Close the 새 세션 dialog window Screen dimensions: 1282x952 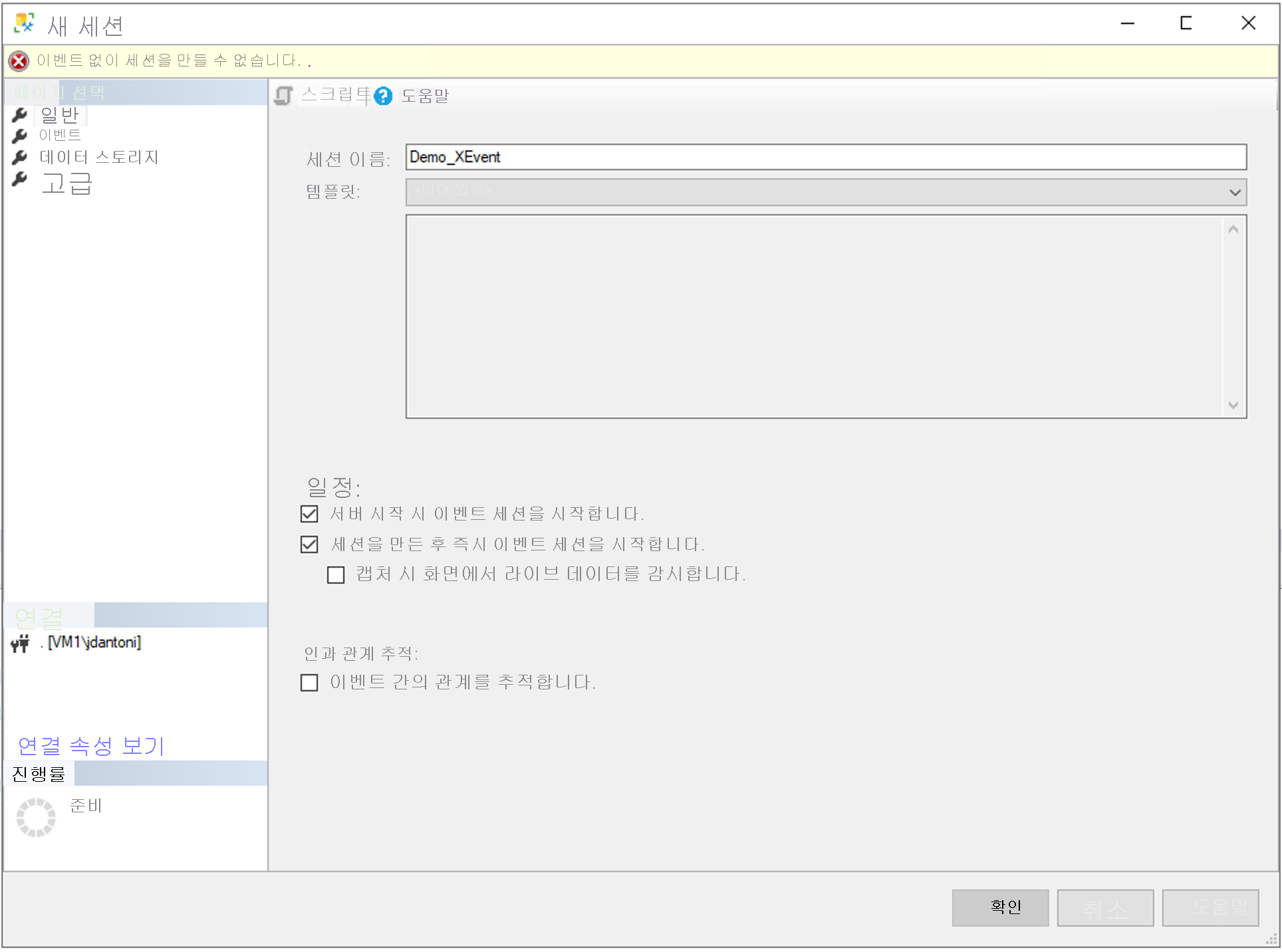tap(1248, 23)
